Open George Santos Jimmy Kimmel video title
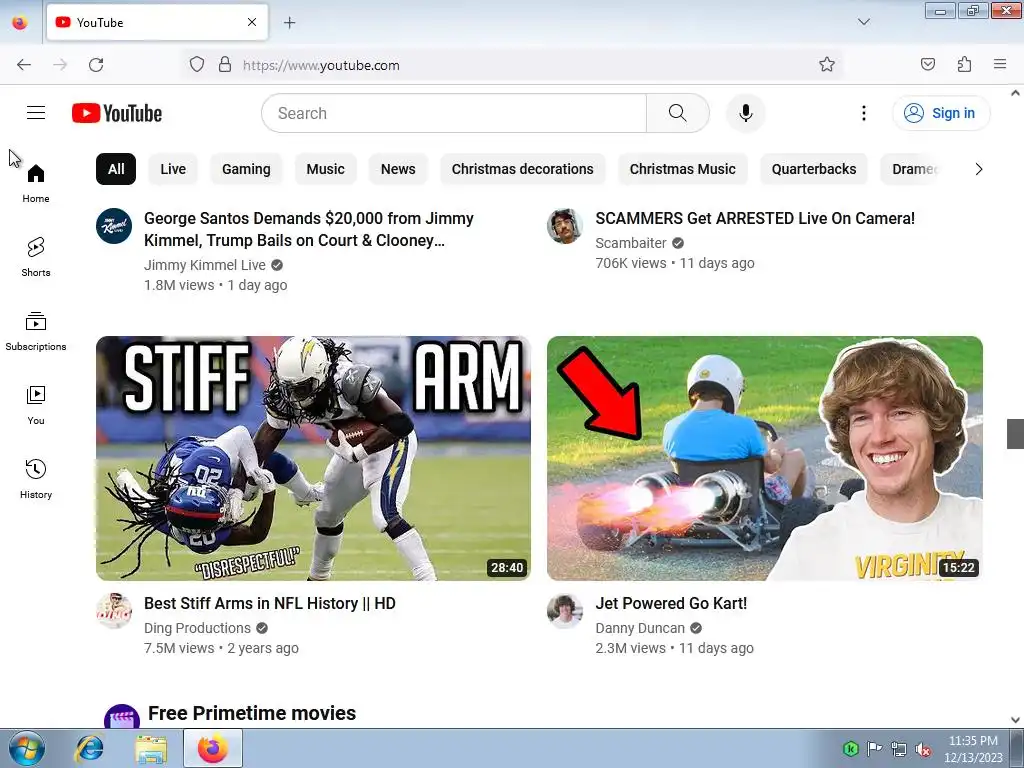Image resolution: width=1024 pixels, height=768 pixels. pos(309,229)
